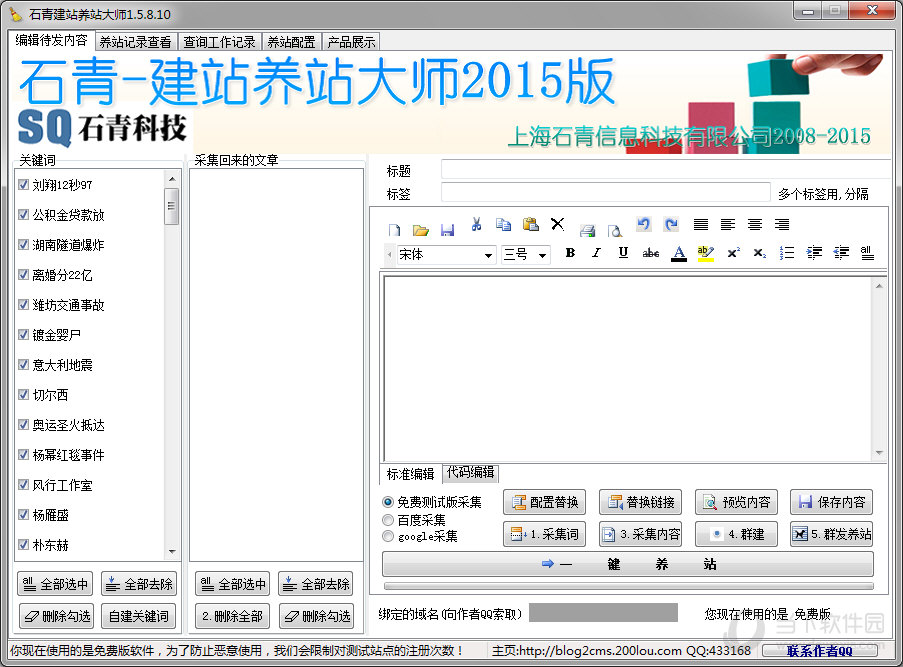Click the 5.群发养站 button
This screenshot has width=903, height=667.
[832, 534]
